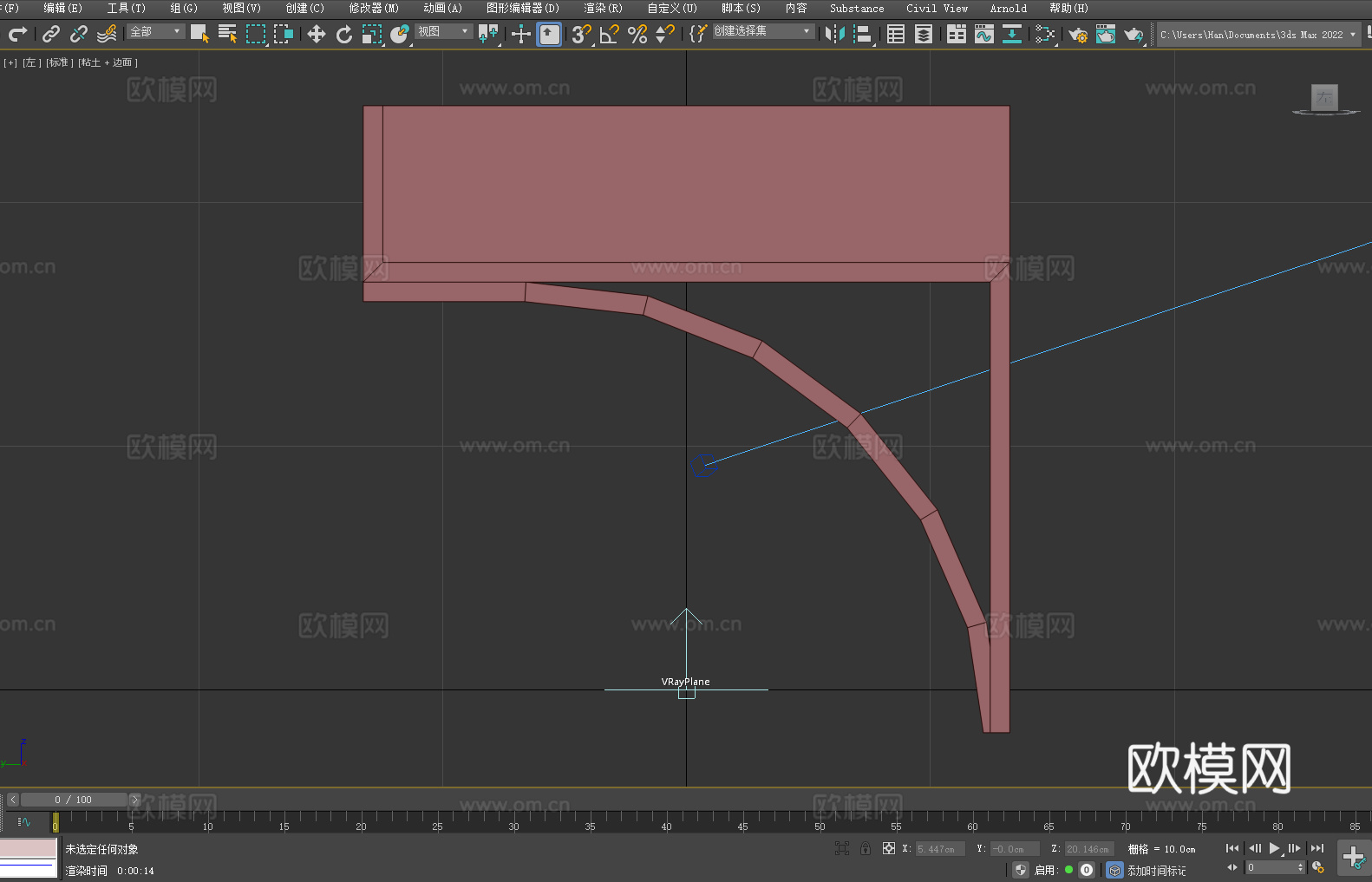This screenshot has height=882, width=1372.
Task: Click the pink color swatch bottom-left
Action: (x=29, y=848)
